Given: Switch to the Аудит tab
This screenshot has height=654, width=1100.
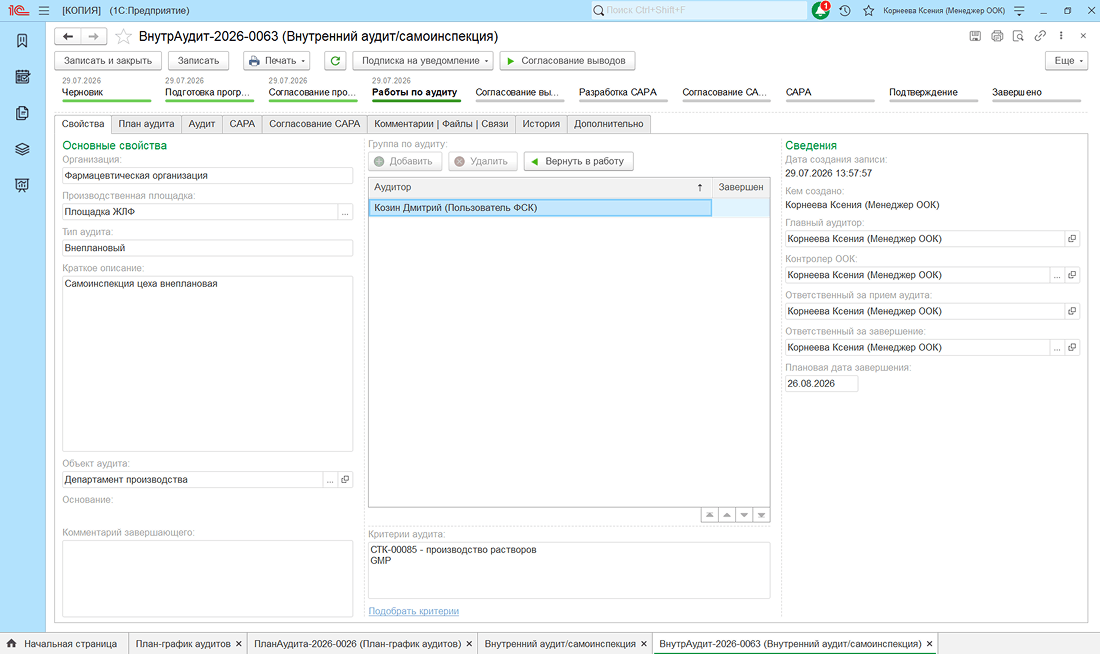Looking at the screenshot, I should pos(201,124).
